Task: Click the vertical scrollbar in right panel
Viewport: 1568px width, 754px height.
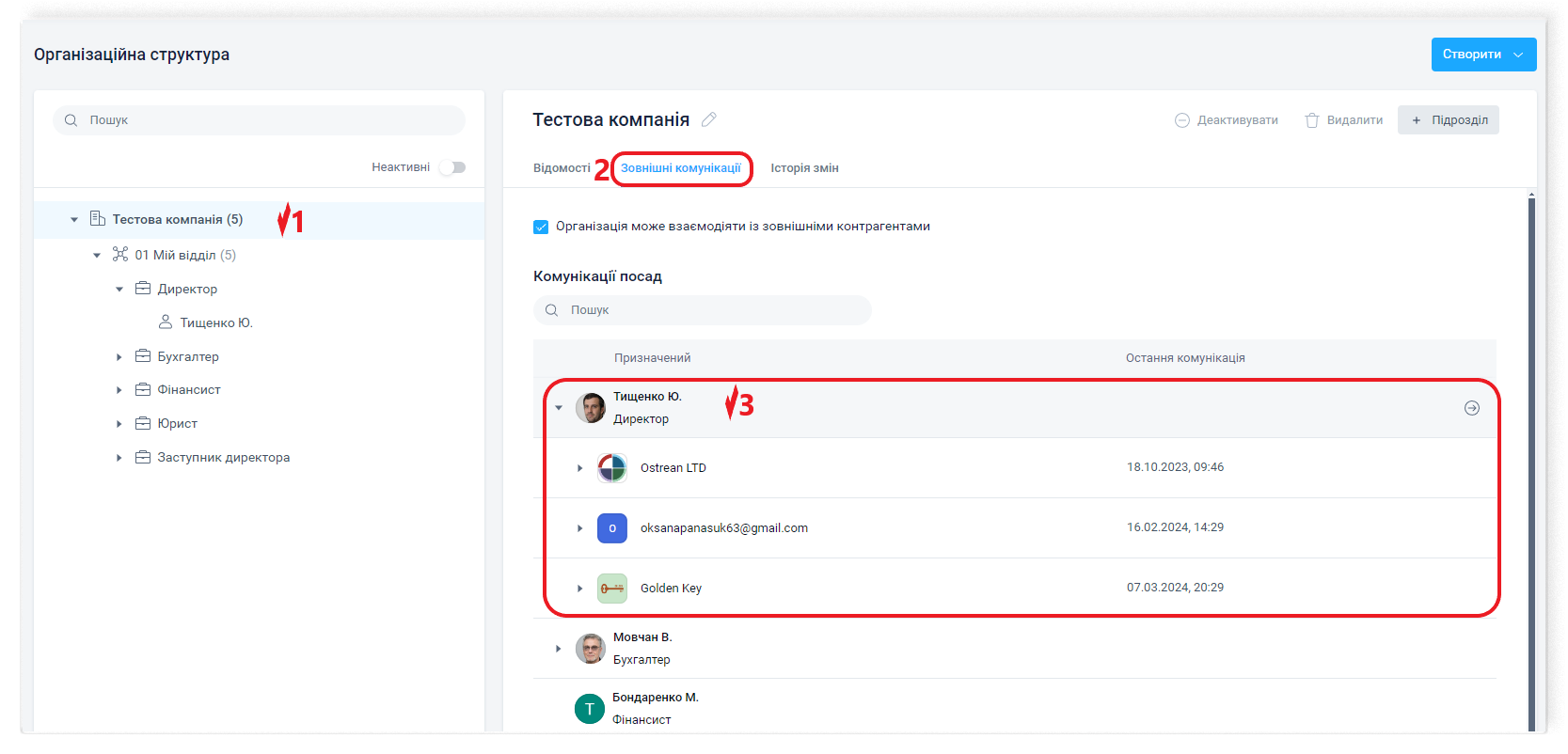Action: [1530, 461]
